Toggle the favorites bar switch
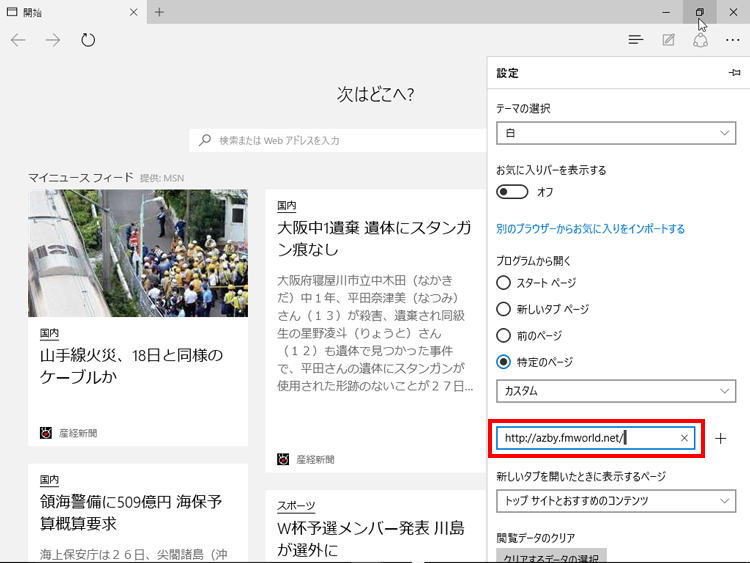750x563 pixels. 512,191
